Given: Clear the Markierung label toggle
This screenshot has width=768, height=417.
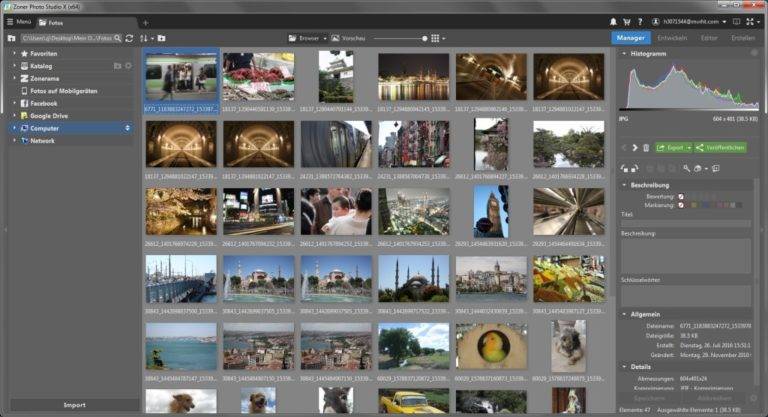Looking at the screenshot, I should click(x=681, y=205).
